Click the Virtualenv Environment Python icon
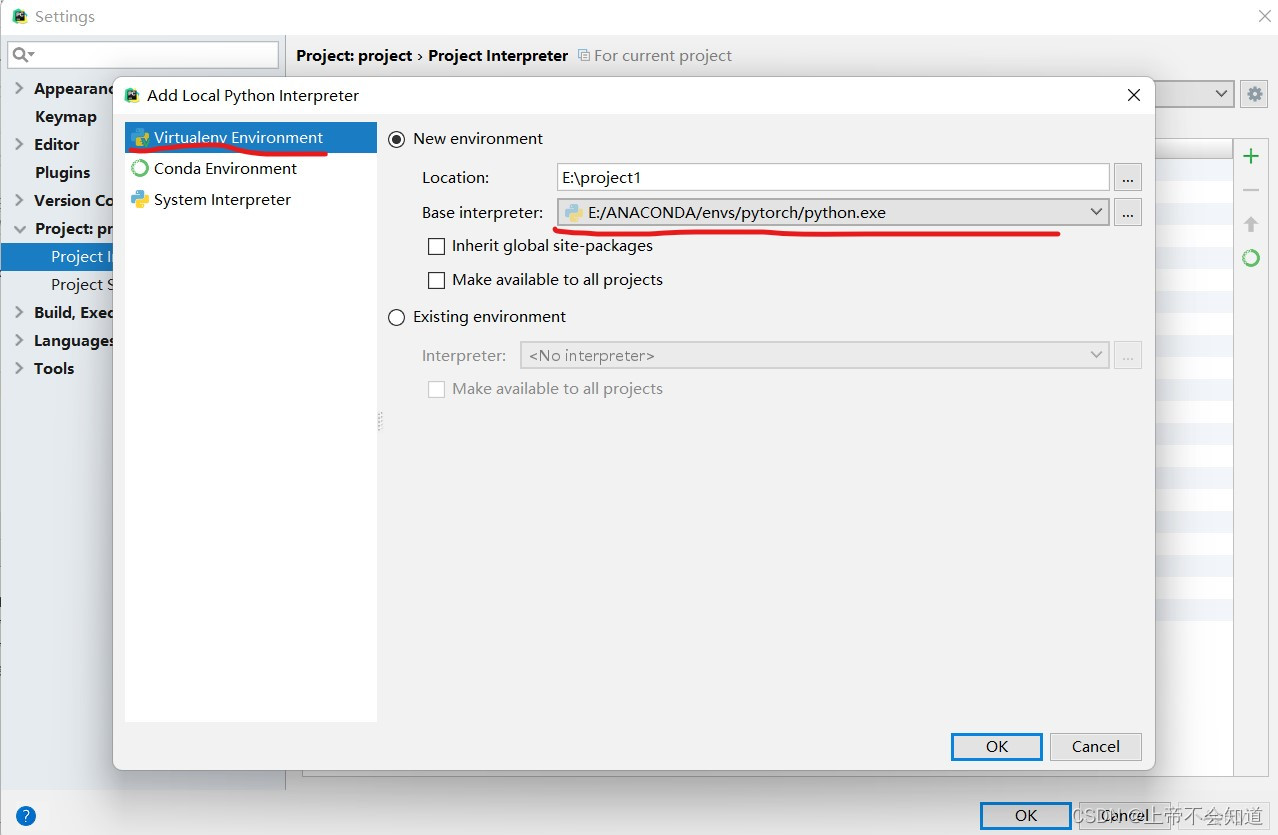Viewport: 1278px width, 835px height. point(140,138)
